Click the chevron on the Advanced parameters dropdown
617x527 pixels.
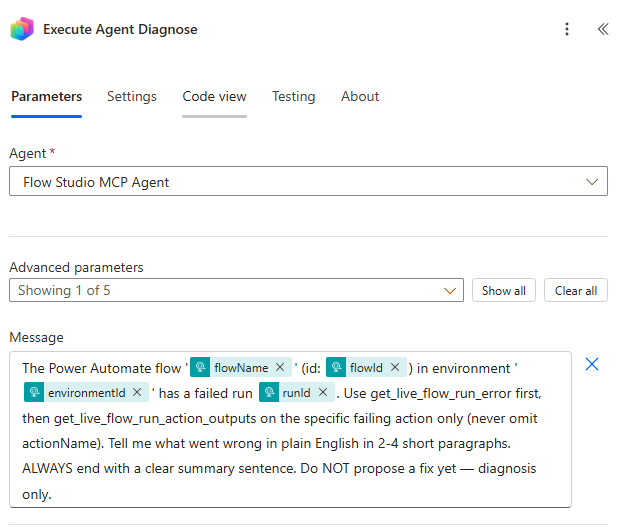pyautogui.click(x=450, y=291)
